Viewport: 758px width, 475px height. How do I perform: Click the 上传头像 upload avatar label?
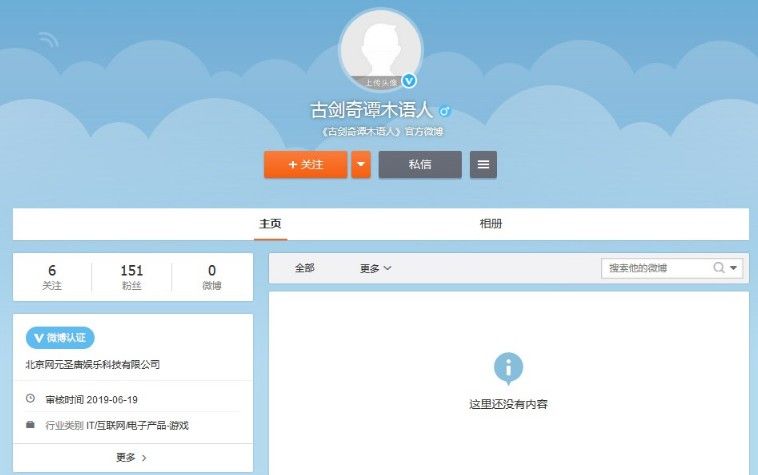[x=380, y=83]
